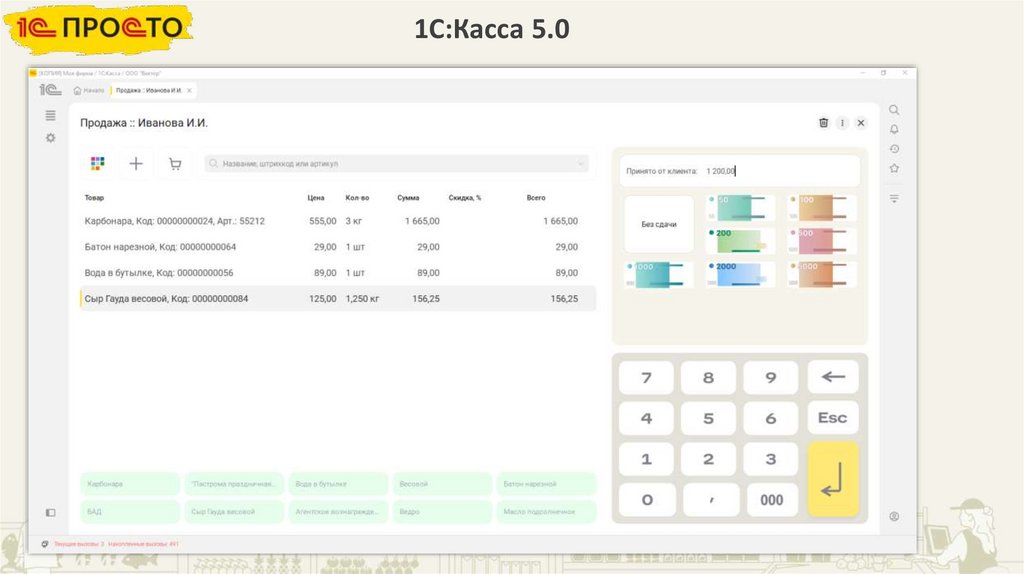The width and height of the screenshot is (1024, 574).
Task: Click quick product button 'Сыр Гауда весовой'
Action: 234,511
